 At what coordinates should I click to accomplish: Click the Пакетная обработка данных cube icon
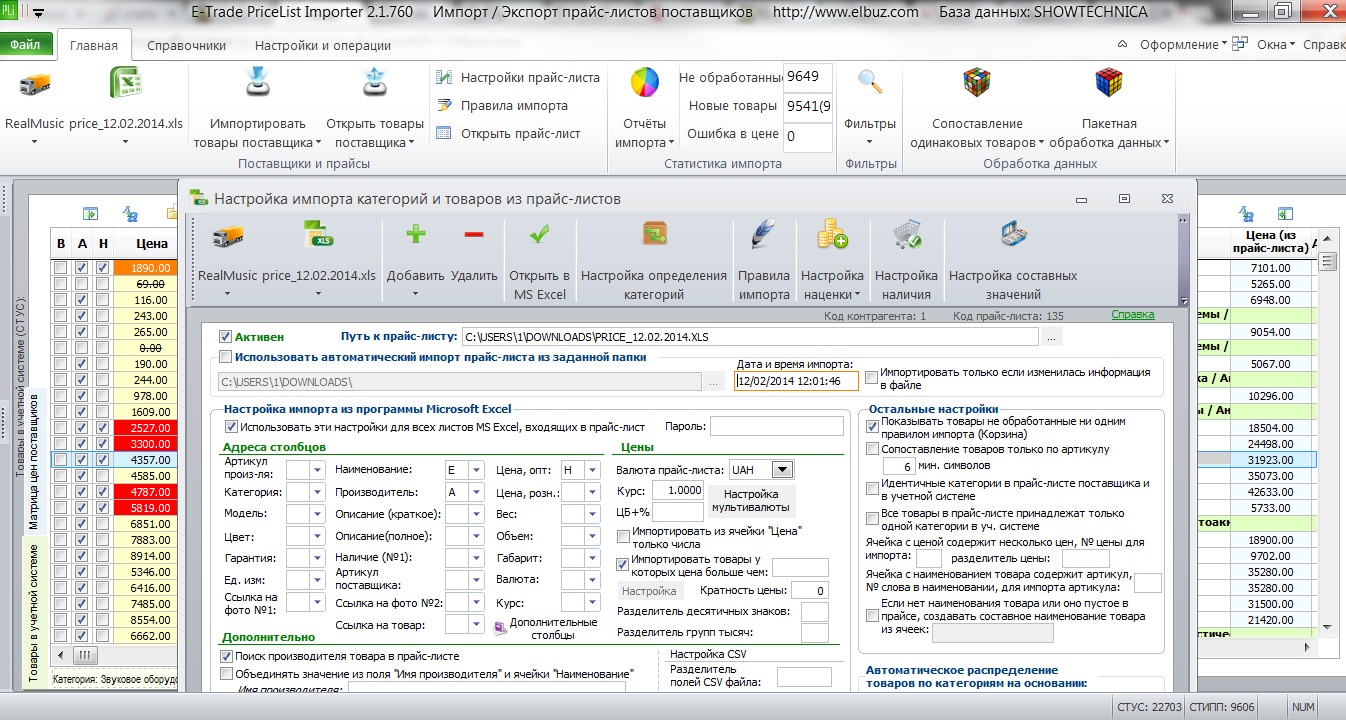(1108, 82)
